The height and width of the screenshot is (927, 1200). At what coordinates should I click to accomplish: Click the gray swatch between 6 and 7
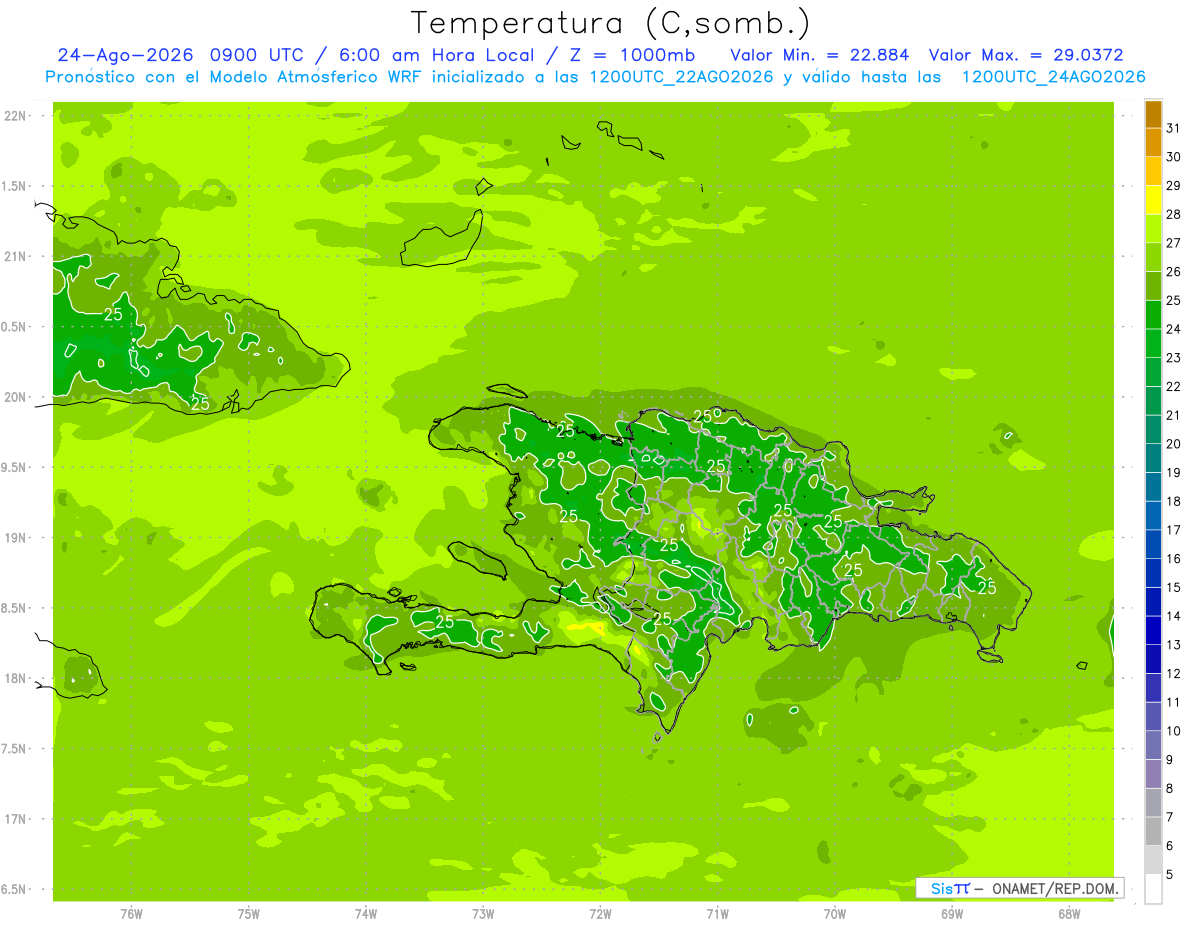pyautogui.click(x=1154, y=832)
